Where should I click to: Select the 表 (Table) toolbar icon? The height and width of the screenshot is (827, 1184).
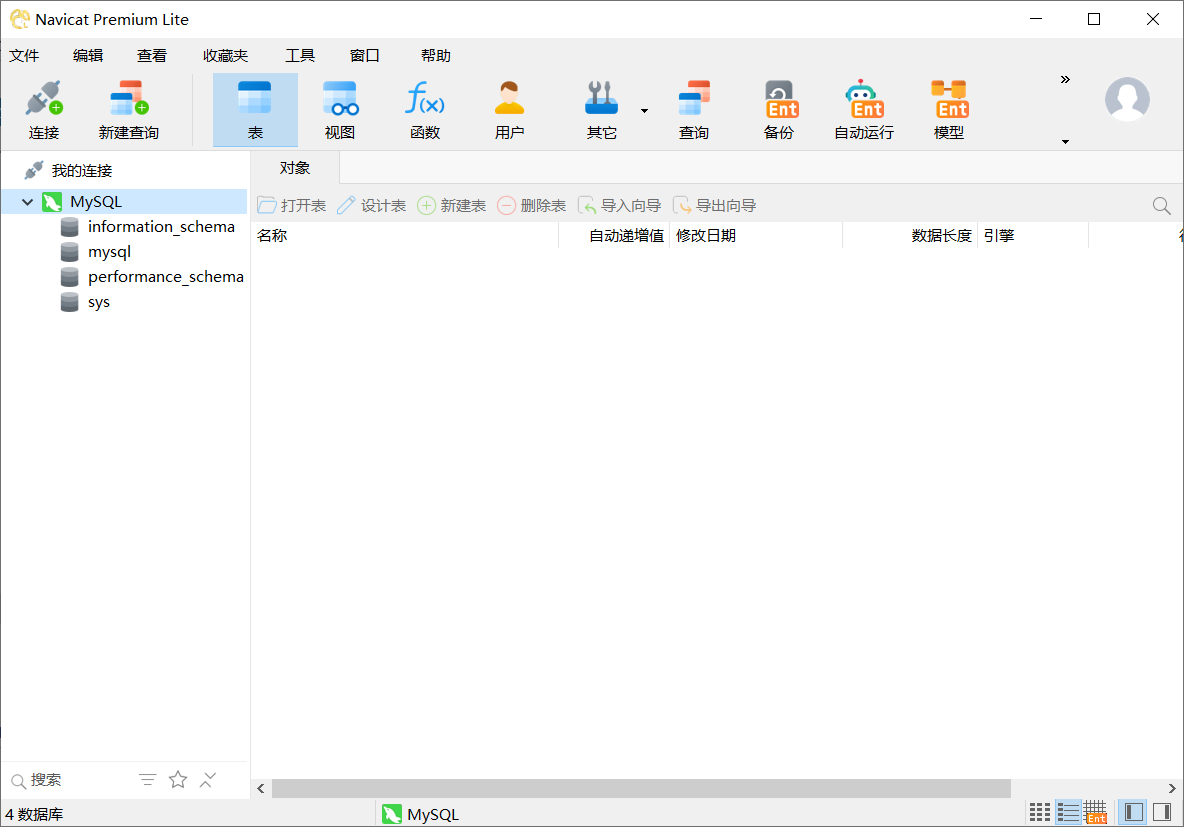click(255, 110)
